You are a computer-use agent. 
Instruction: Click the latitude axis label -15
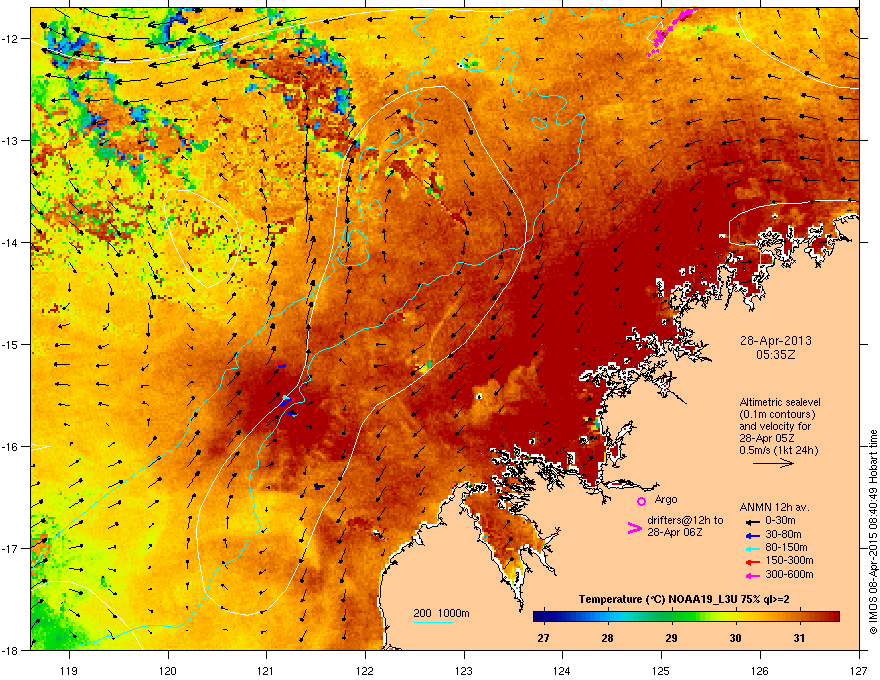[10, 344]
